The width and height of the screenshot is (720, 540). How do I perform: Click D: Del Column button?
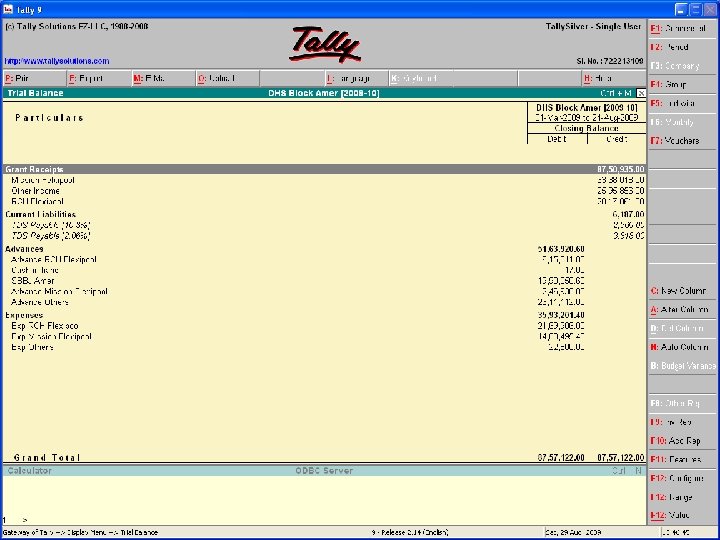point(683,328)
